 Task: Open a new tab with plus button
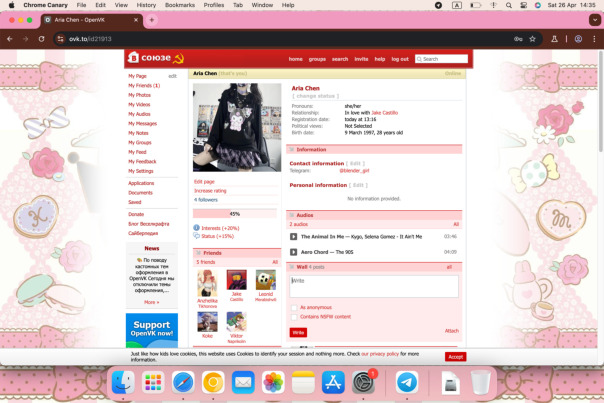pos(152,20)
